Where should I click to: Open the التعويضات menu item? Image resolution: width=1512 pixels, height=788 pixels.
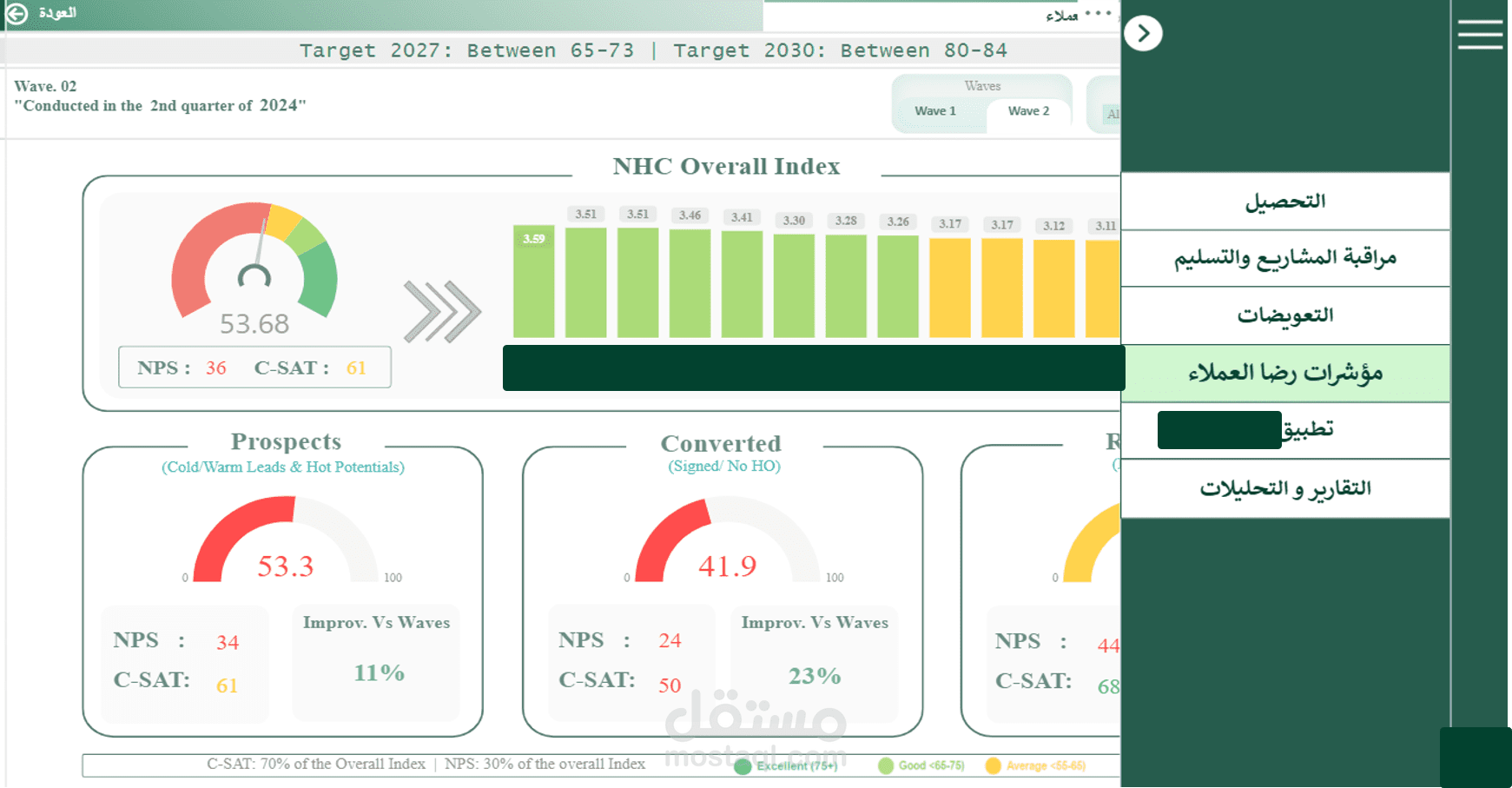(1285, 315)
